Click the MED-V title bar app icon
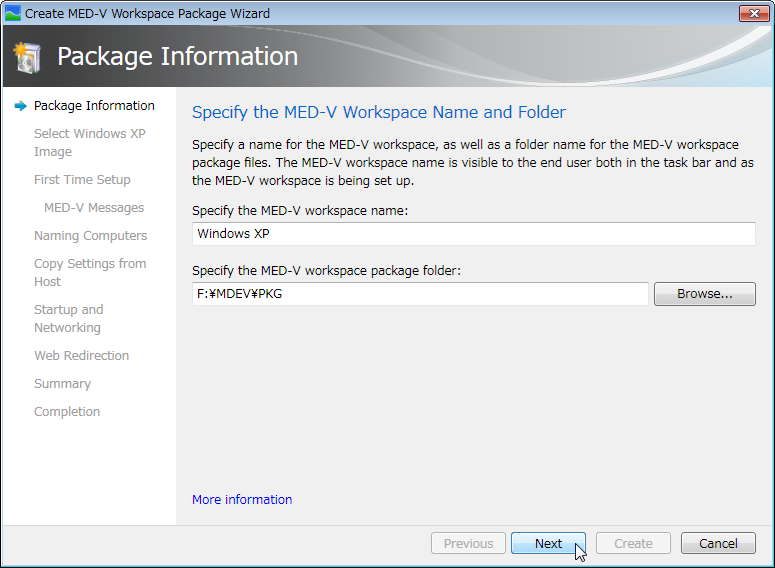The image size is (775, 568). [13, 13]
